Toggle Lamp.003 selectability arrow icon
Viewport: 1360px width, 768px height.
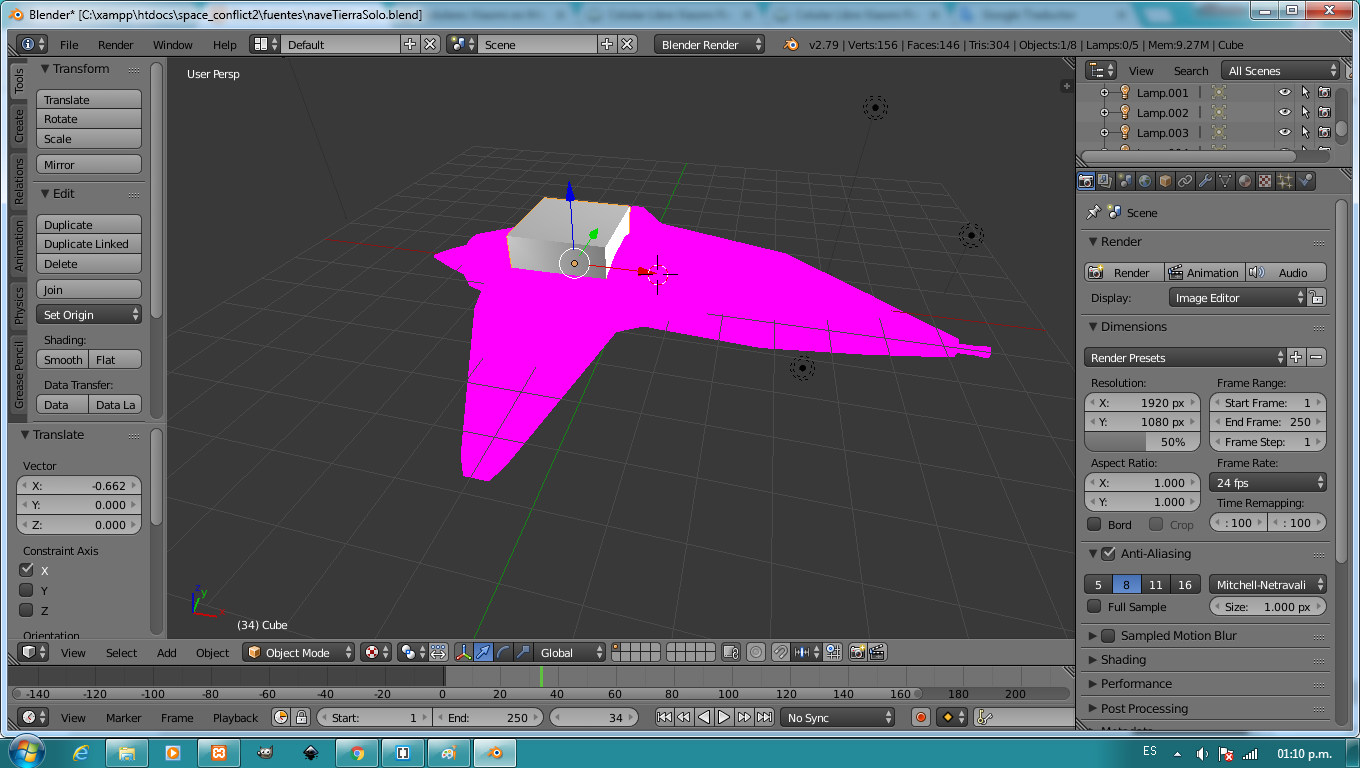coord(1305,132)
